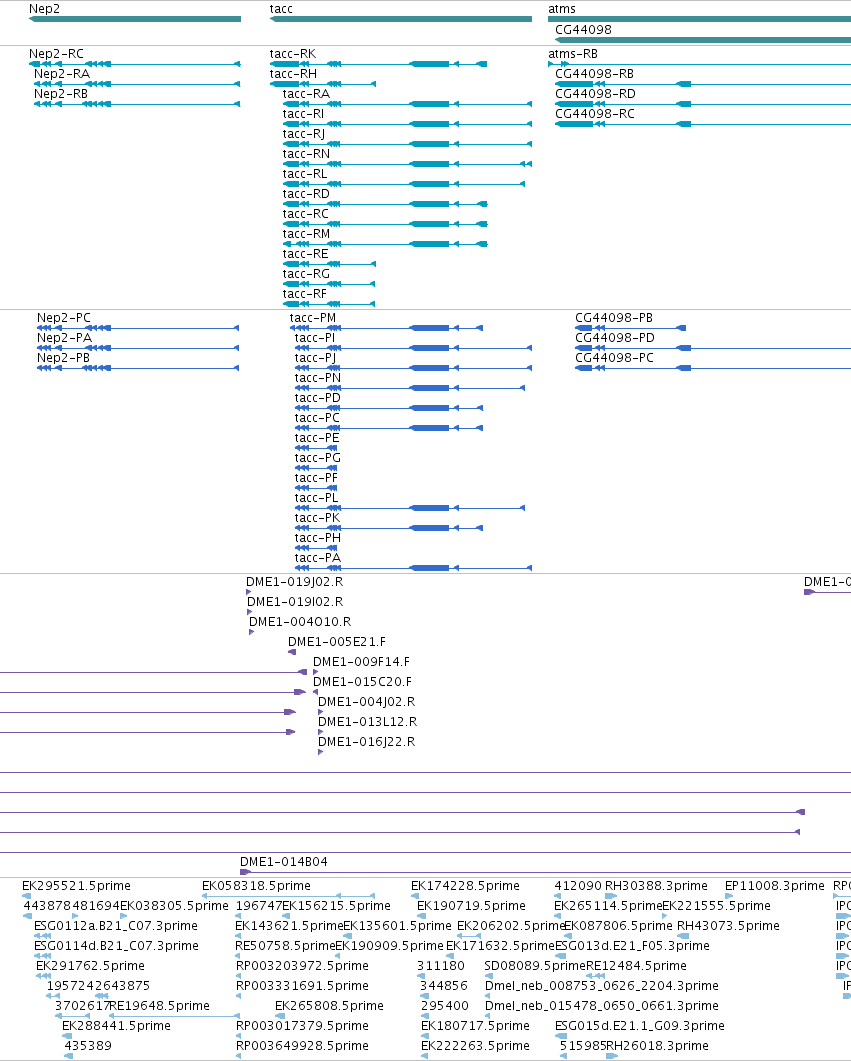Click BAC end DME1-015C20.F
This screenshot has width=851, height=1061.
(362, 681)
